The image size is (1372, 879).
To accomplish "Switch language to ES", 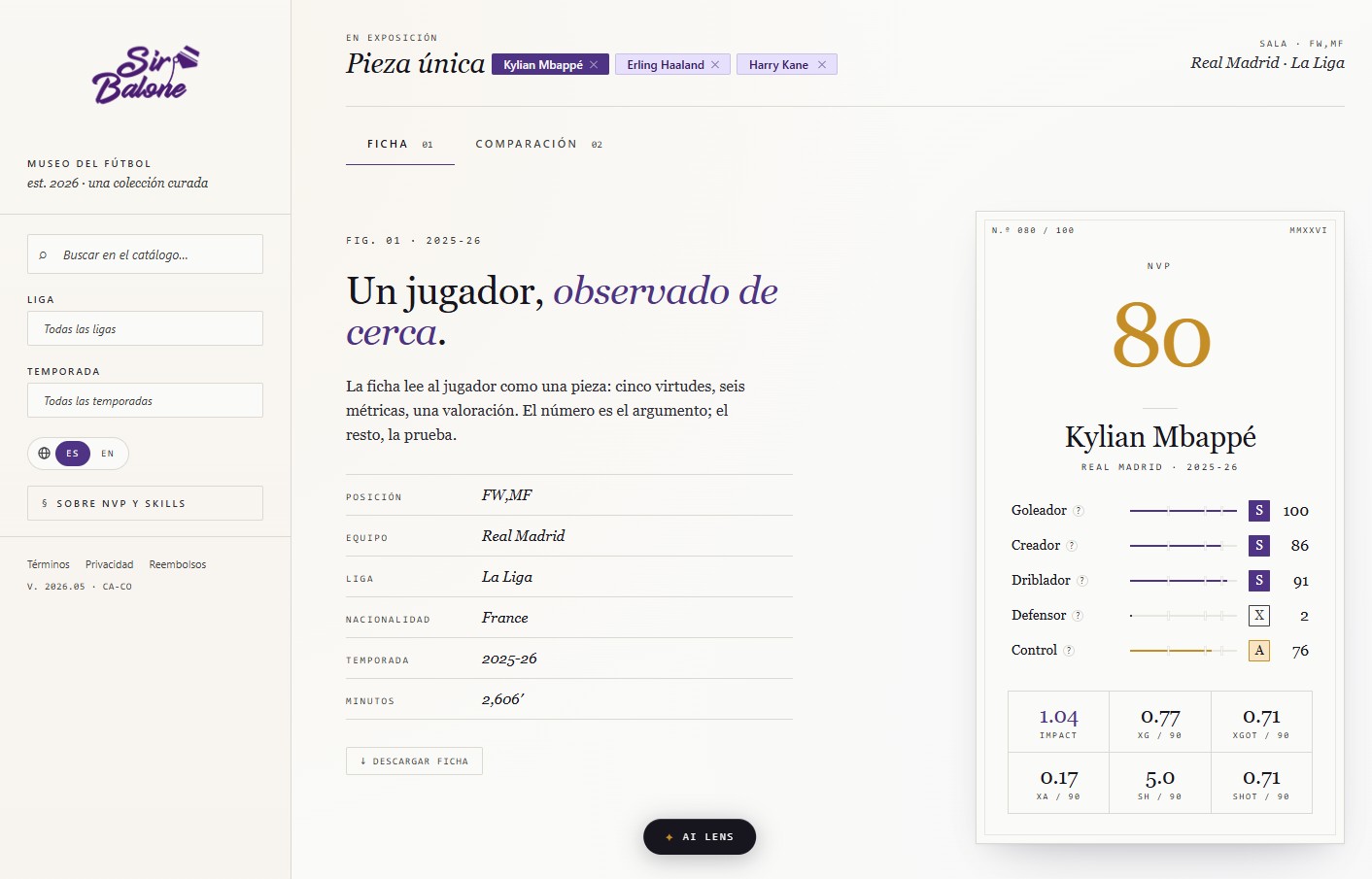I will [73, 454].
